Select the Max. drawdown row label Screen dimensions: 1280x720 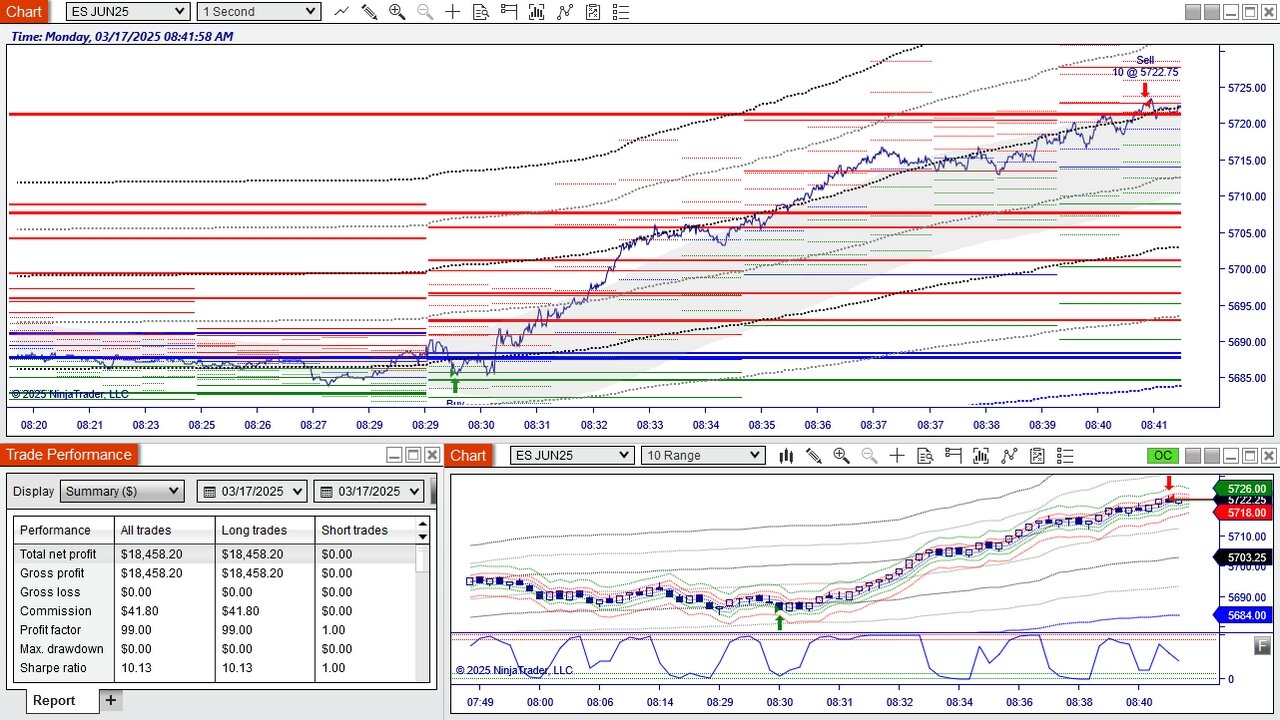(62, 649)
